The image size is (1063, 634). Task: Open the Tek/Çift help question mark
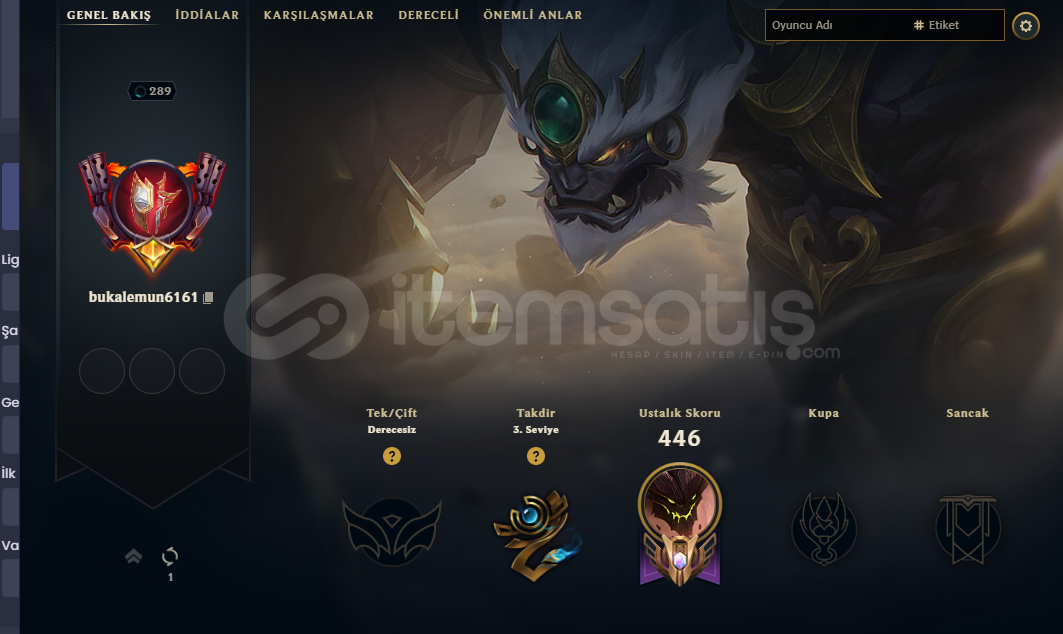click(x=392, y=456)
